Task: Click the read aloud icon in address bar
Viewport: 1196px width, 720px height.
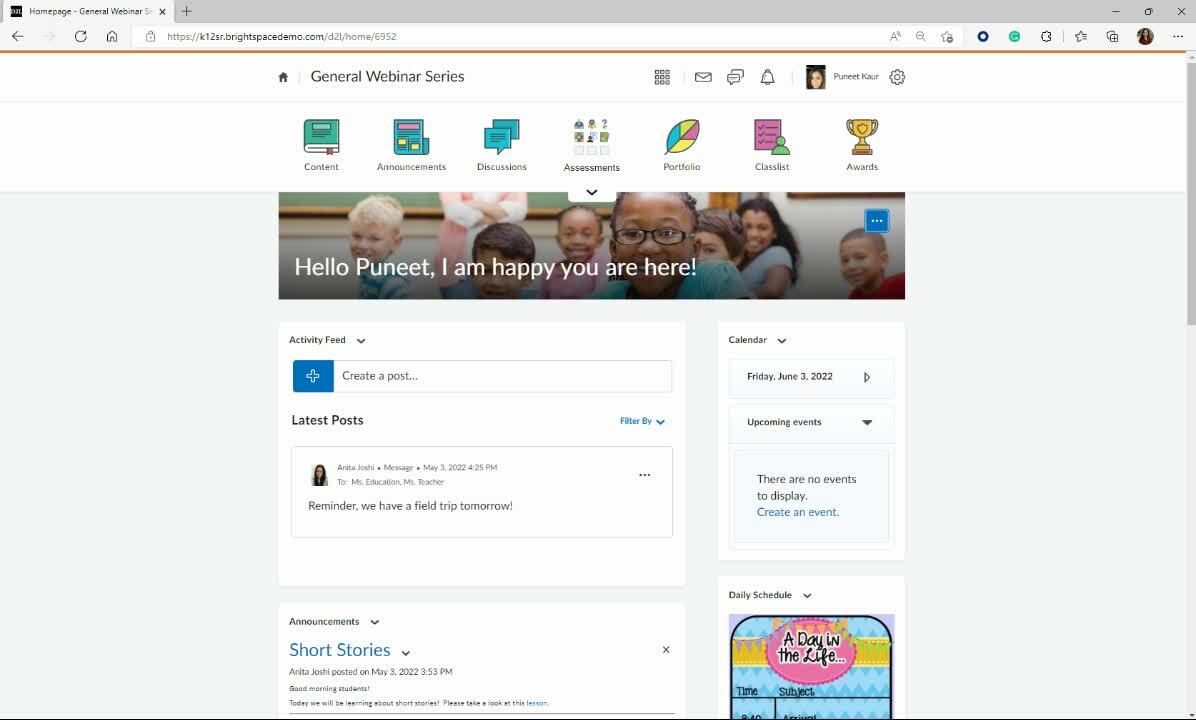Action: tap(895, 36)
